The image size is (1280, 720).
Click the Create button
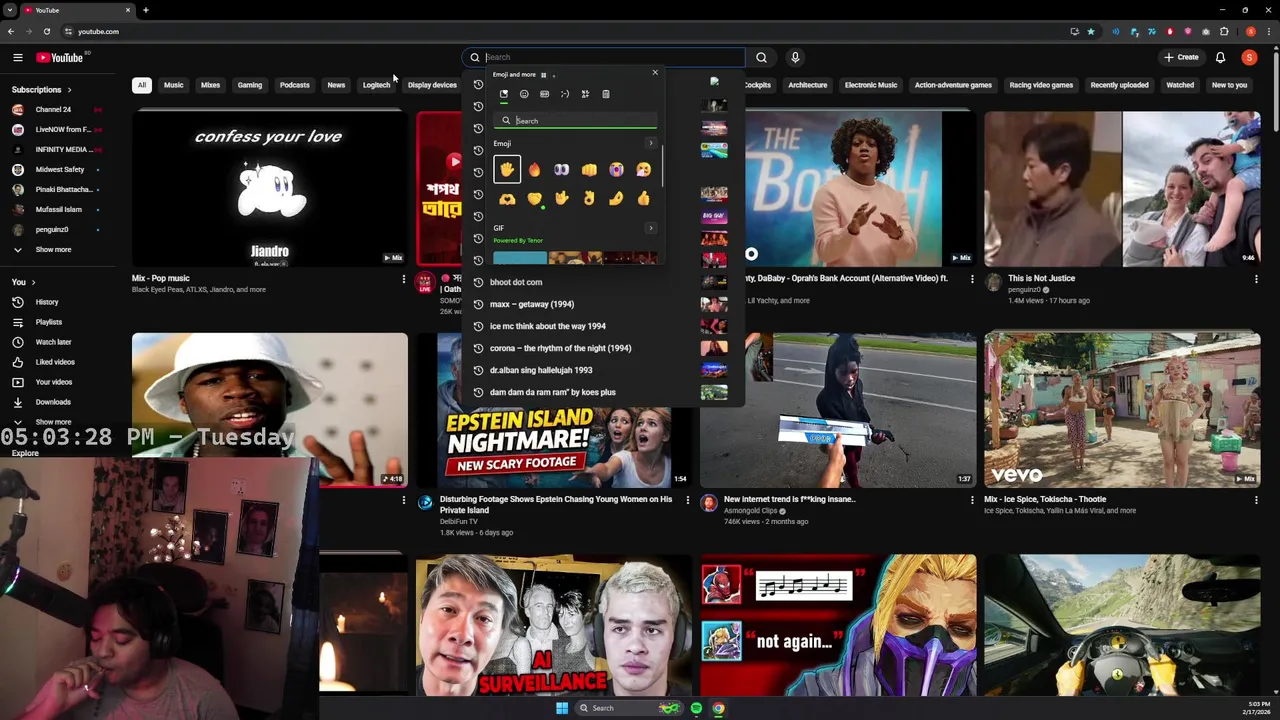pos(1181,57)
